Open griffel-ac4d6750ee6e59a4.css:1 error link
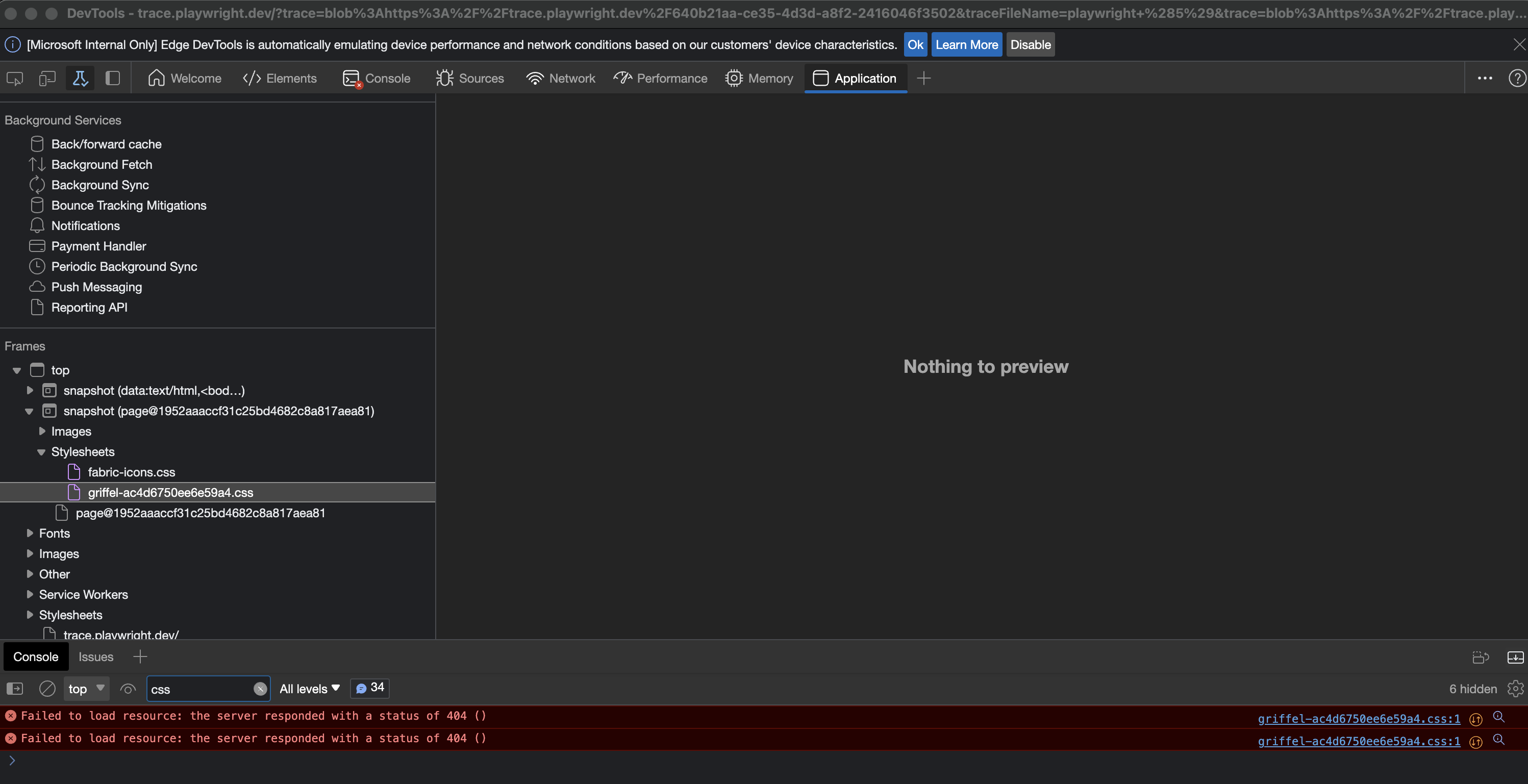1528x784 pixels. (x=1358, y=719)
